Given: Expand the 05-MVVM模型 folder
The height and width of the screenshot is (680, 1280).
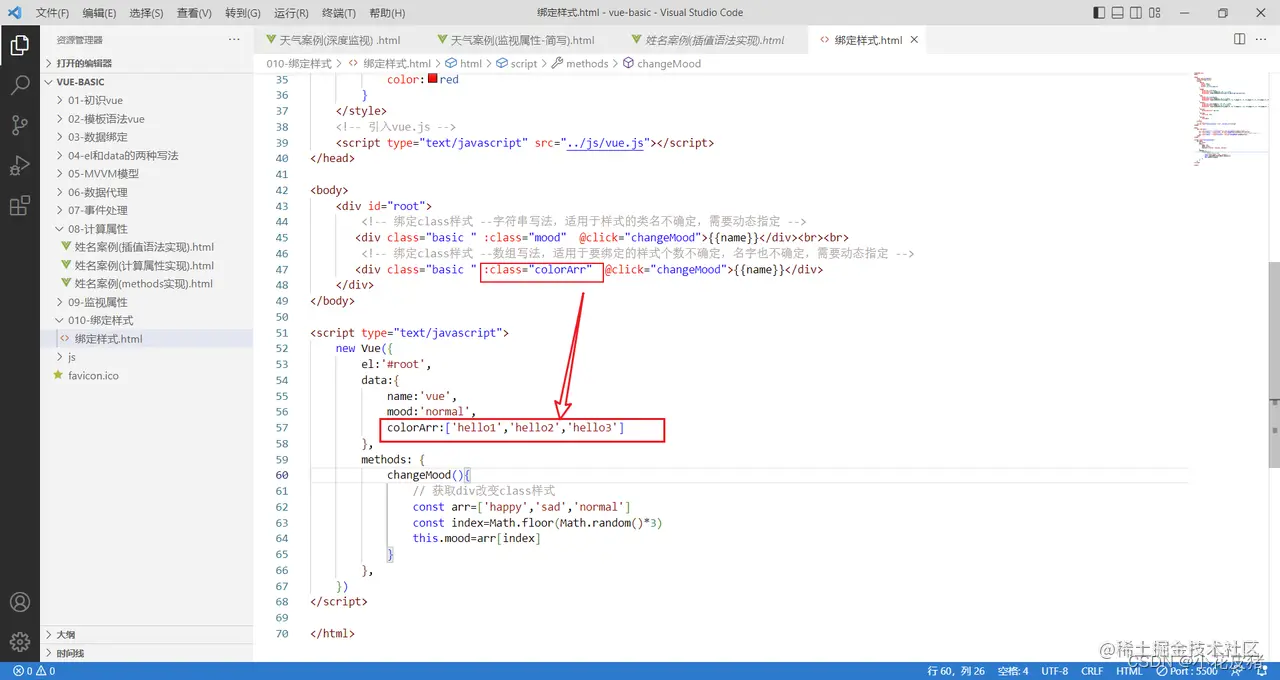Looking at the screenshot, I should click(146, 174).
